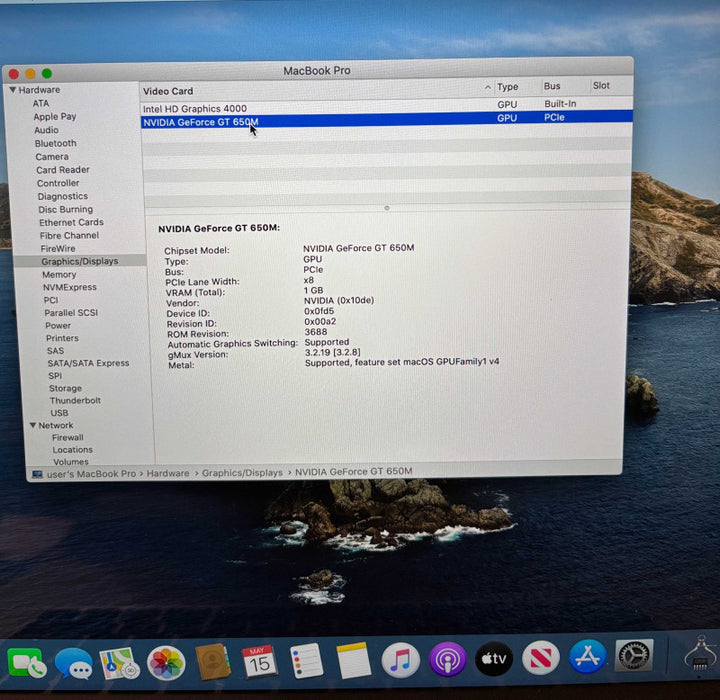Open System Preferences from the Dock

coord(634,655)
